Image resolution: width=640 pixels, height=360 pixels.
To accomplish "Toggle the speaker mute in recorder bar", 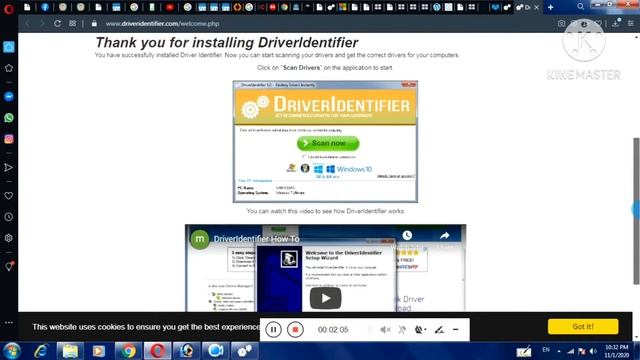I will [385, 329].
